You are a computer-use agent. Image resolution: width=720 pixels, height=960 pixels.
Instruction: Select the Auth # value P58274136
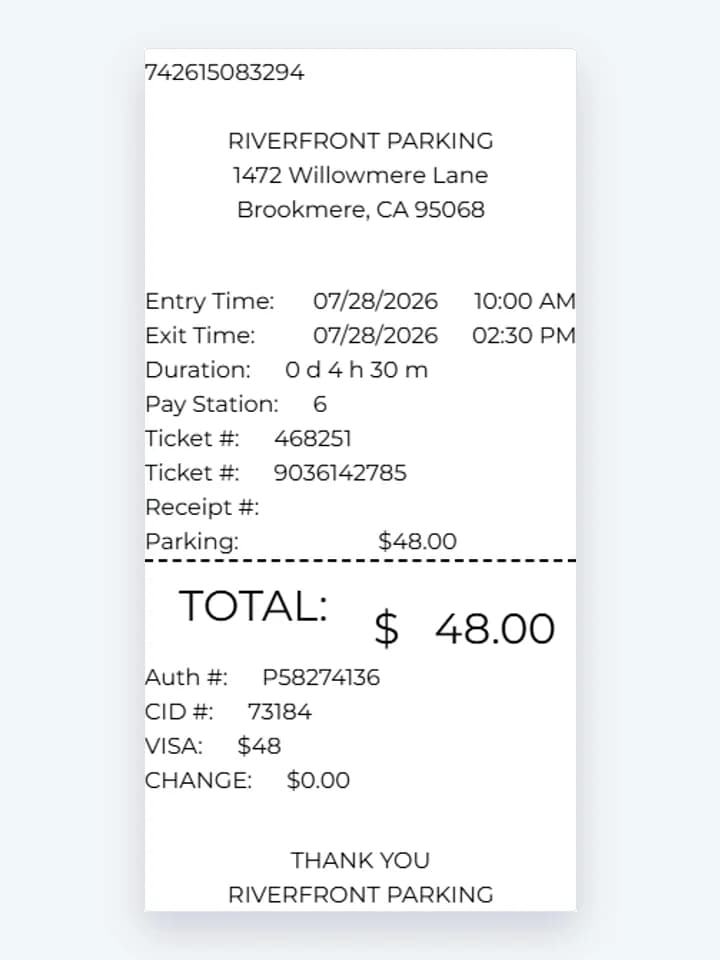(321, 677)
